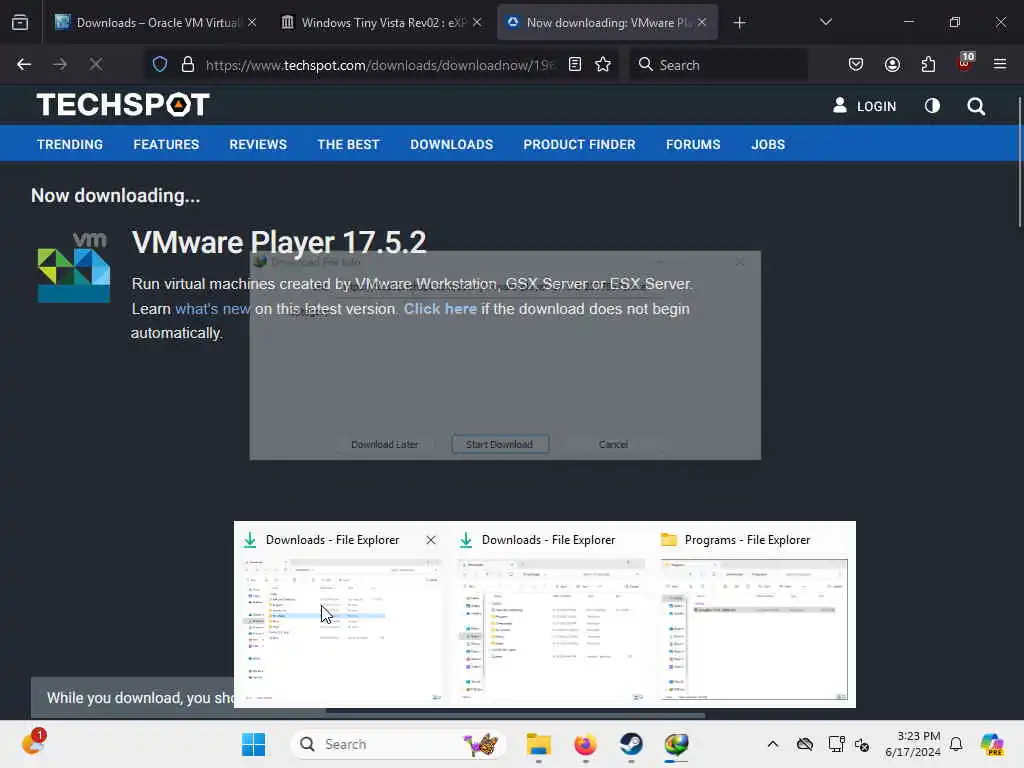Viewport: 1024px width, 768px height.
Task: Open Copilot preview icon
Action: pyautogui.click(x=991, y=744)
